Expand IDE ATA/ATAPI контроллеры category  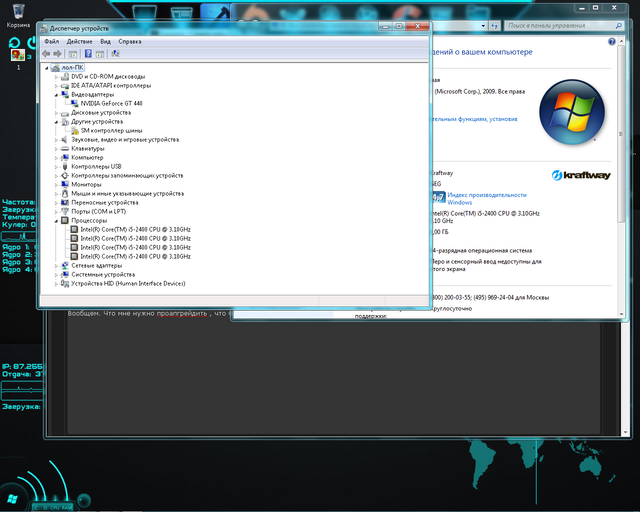[x=56, y=86]
